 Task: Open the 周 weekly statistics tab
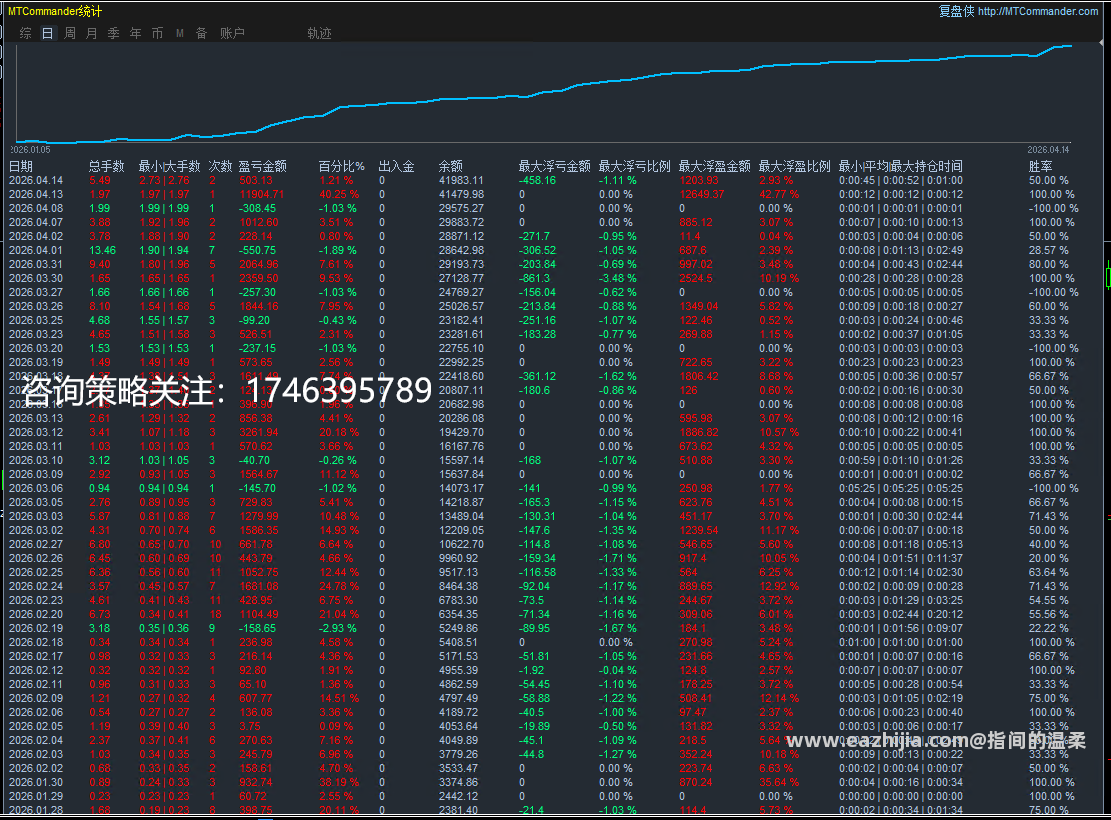click(69, 33)
